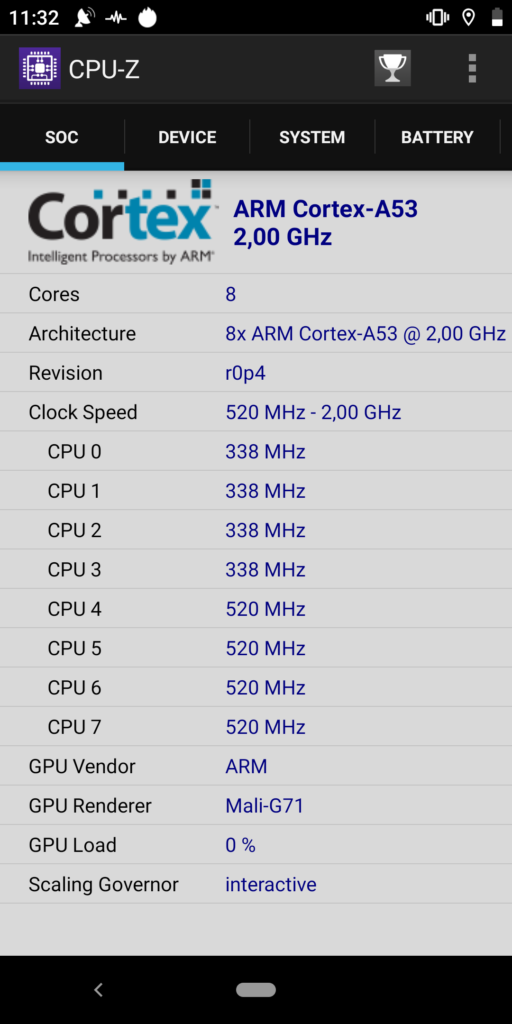Viewport: 512px width, 1024px height.
Task: Tap the vibrate mode status icon
Action: (437, 17)
